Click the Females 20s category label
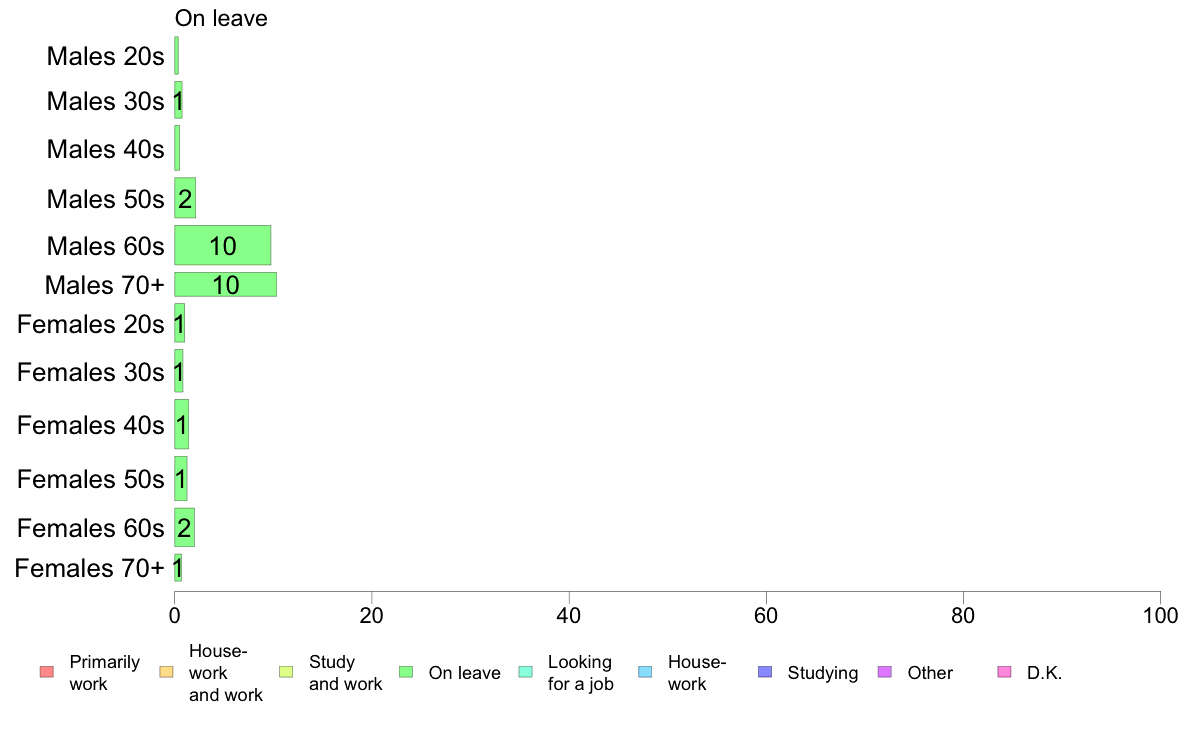 tap(90, 324)
